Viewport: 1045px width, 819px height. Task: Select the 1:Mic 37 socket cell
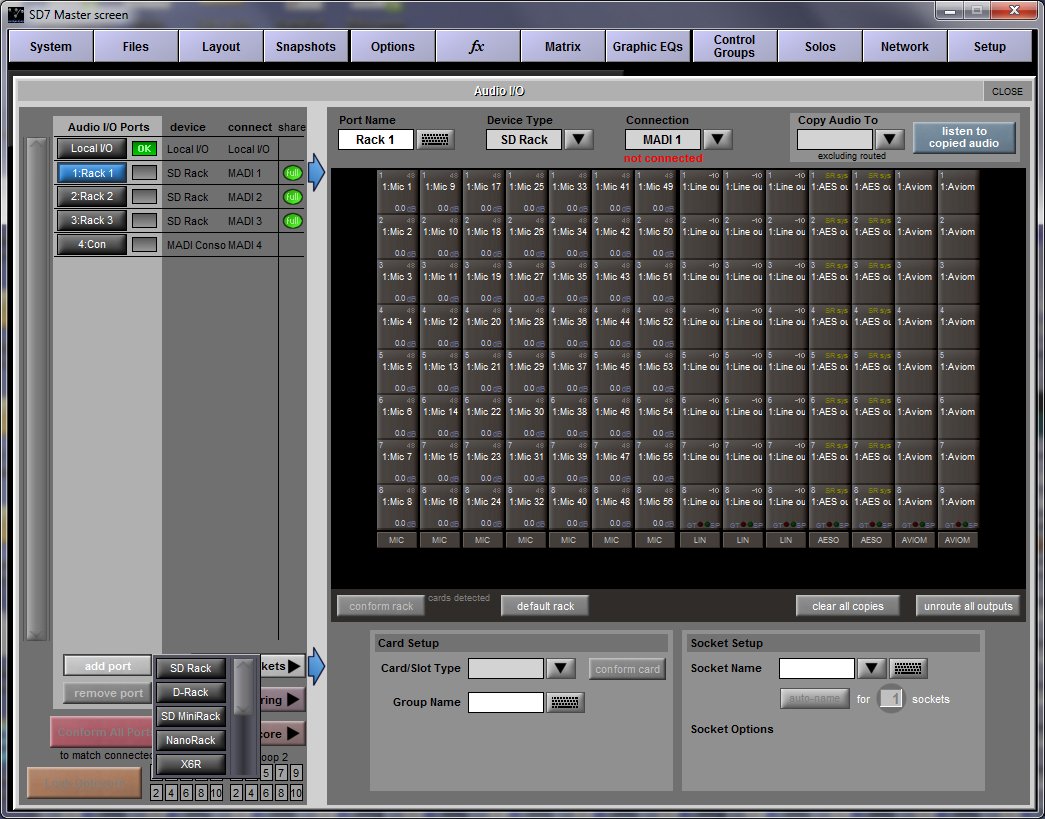point(569,372)
